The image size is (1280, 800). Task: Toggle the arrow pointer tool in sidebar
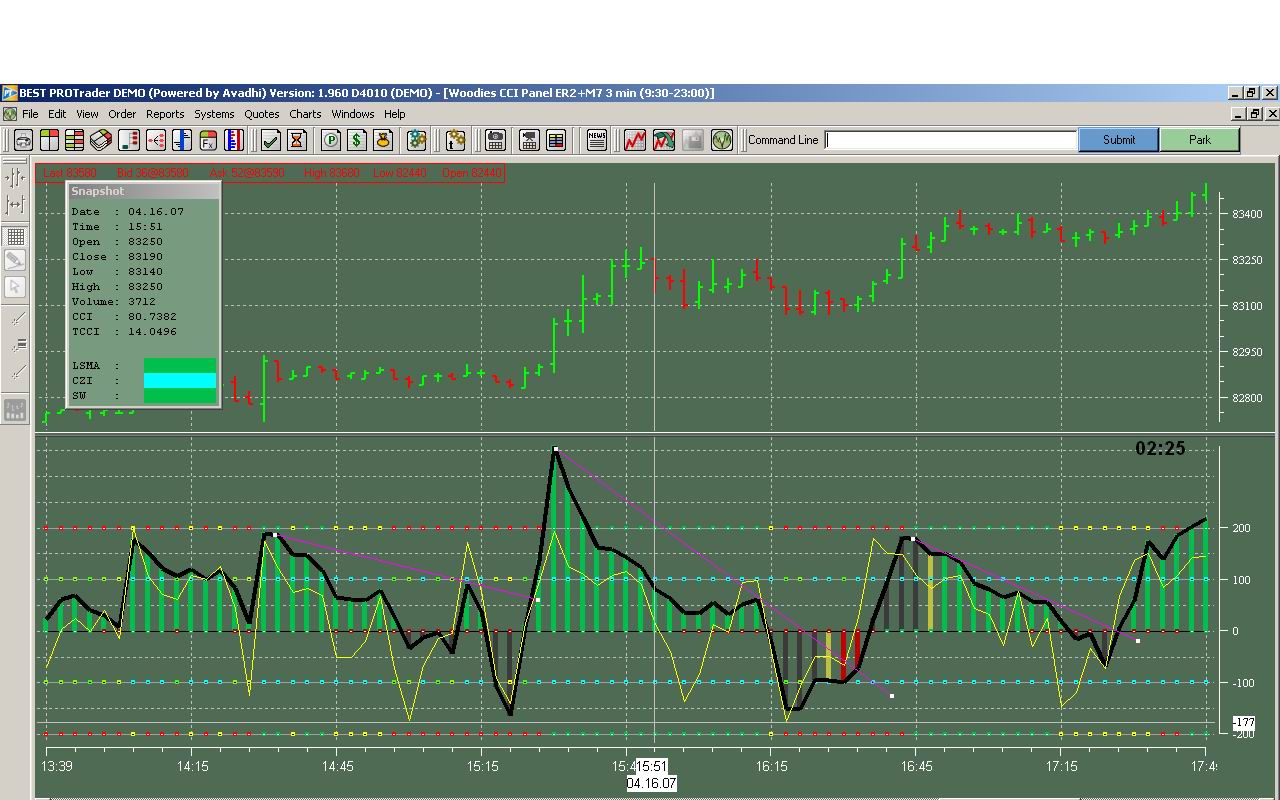[x=15, y=287]
